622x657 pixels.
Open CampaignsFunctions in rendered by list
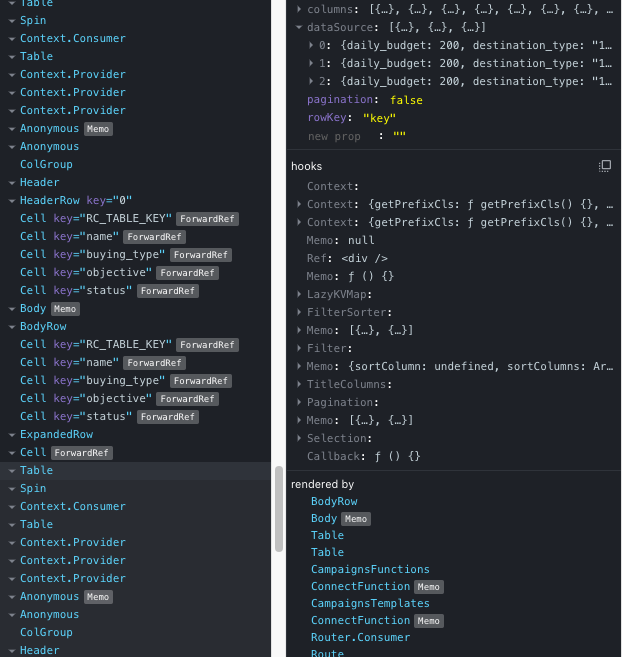370,569
